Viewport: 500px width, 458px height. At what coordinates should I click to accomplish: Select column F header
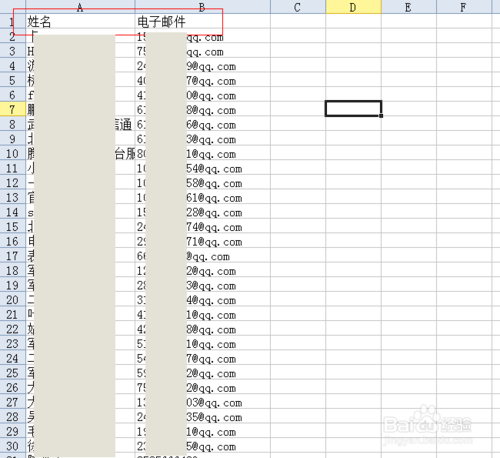click(464, 7)
